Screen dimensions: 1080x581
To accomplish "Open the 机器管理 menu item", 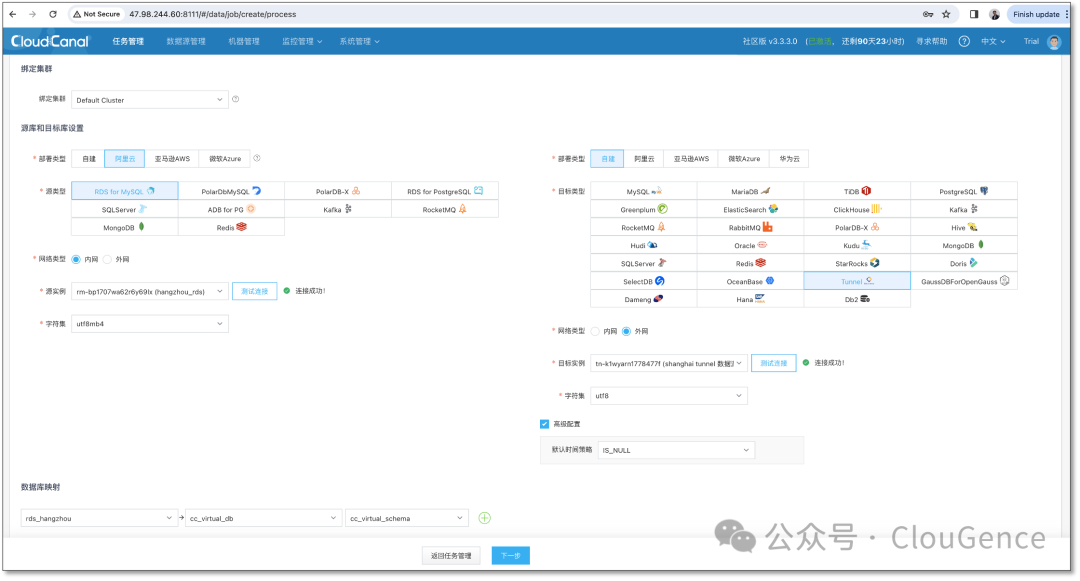I will (244, 41).
